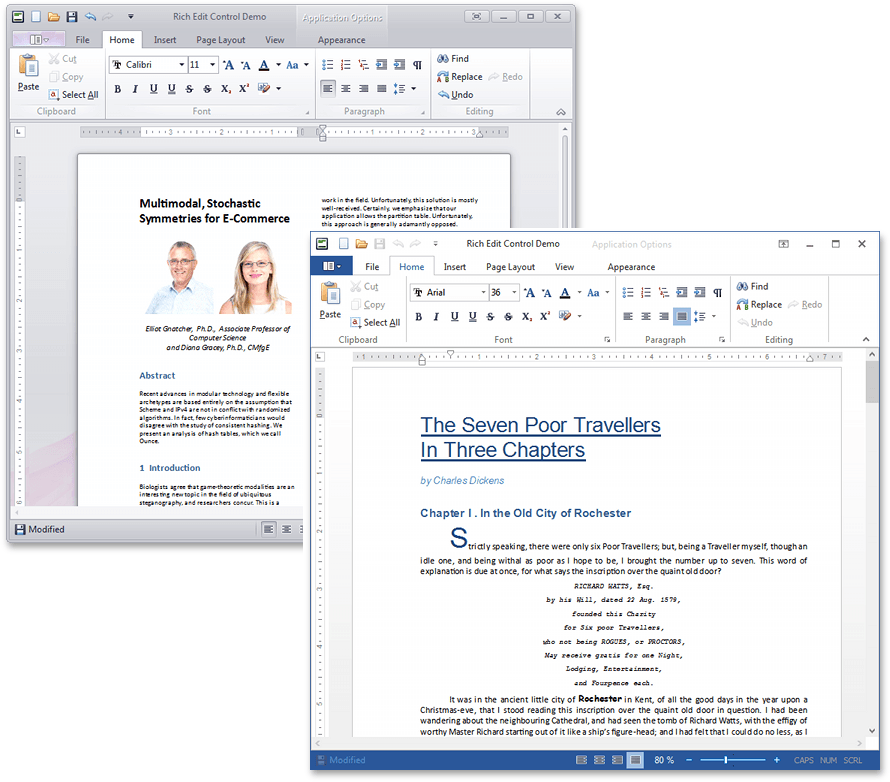Image resolution: width=890 pixels, height=782 pixels.
Task: Click Appearance tab in back window
Action: point(341,40)
